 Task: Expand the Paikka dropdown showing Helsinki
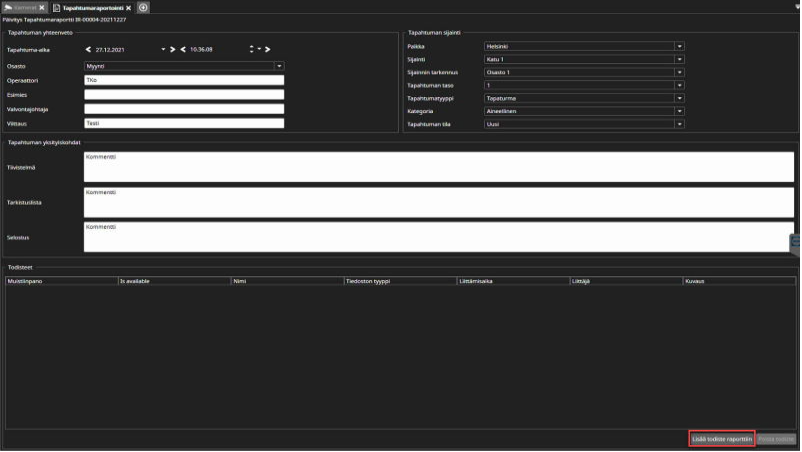(x=679, y=46)
